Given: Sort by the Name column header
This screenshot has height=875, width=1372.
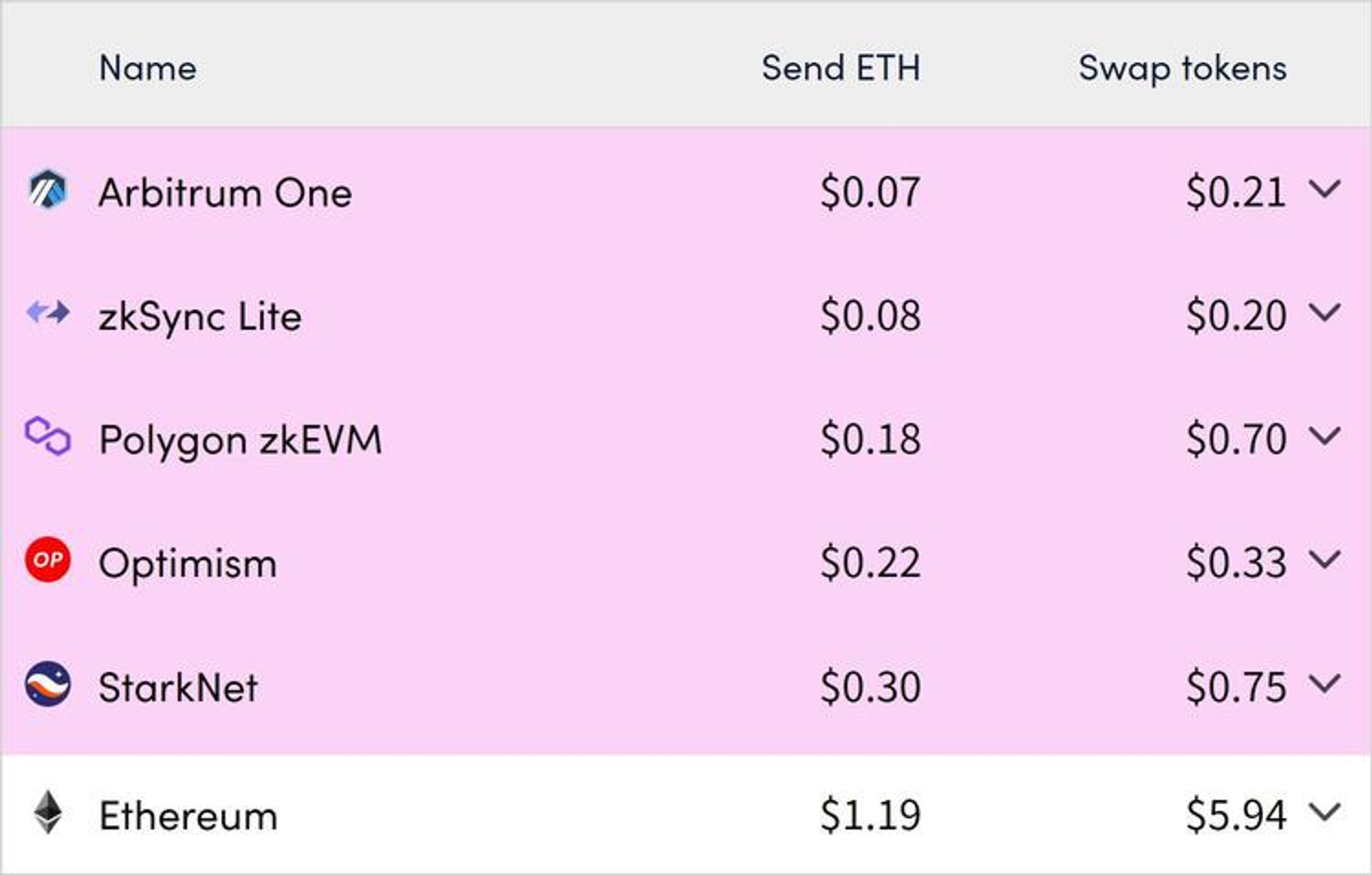Looking at the screenshot, I should (147, 68).
